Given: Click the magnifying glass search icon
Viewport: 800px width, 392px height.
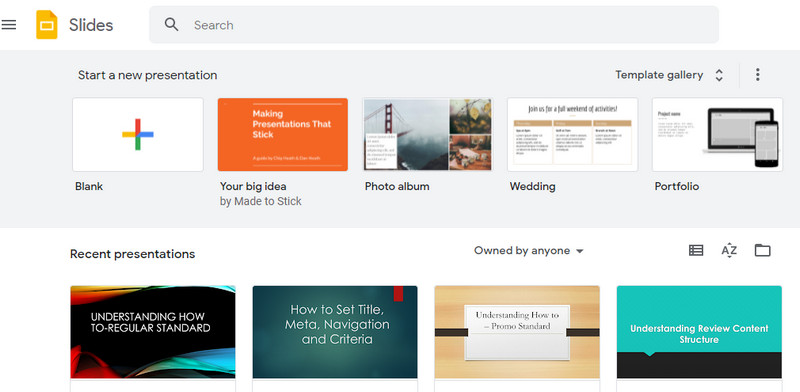Looking at the screenshot, I should (x=171, y=24).
